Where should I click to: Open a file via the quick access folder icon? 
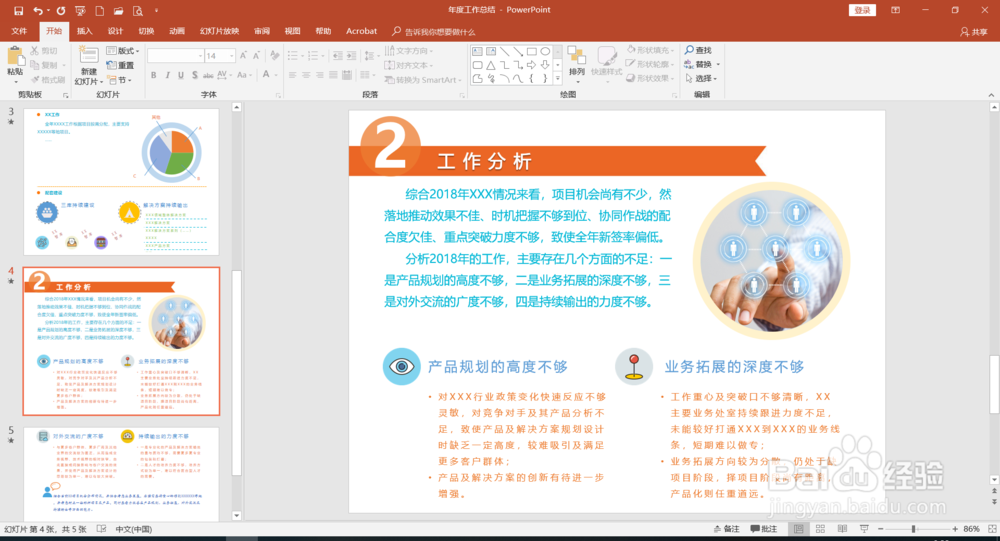(x=119, y=10)
